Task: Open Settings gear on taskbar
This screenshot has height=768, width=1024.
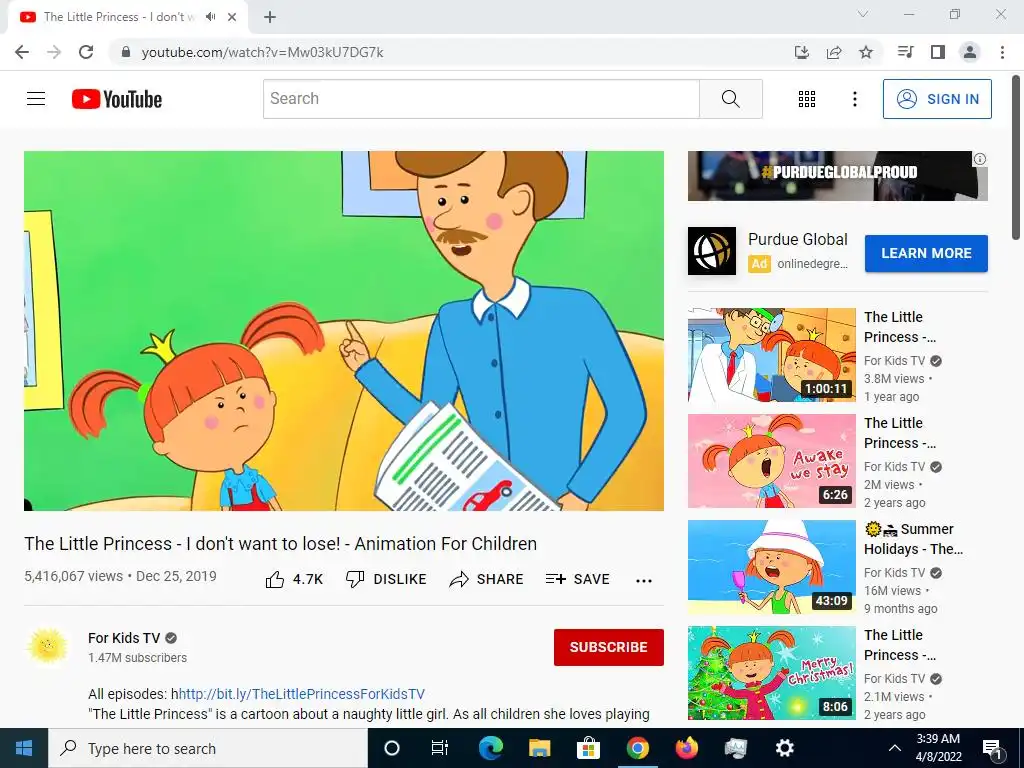Action: click(784, 748)
